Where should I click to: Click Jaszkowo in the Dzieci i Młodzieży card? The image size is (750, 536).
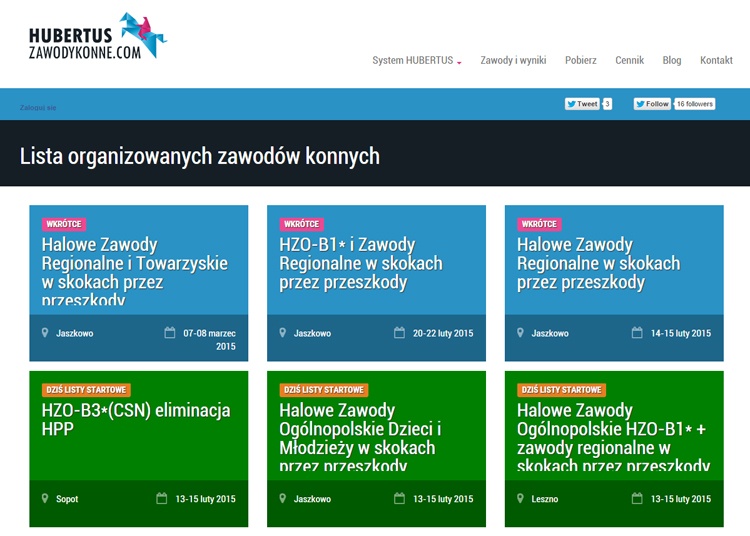click(312, 499)
